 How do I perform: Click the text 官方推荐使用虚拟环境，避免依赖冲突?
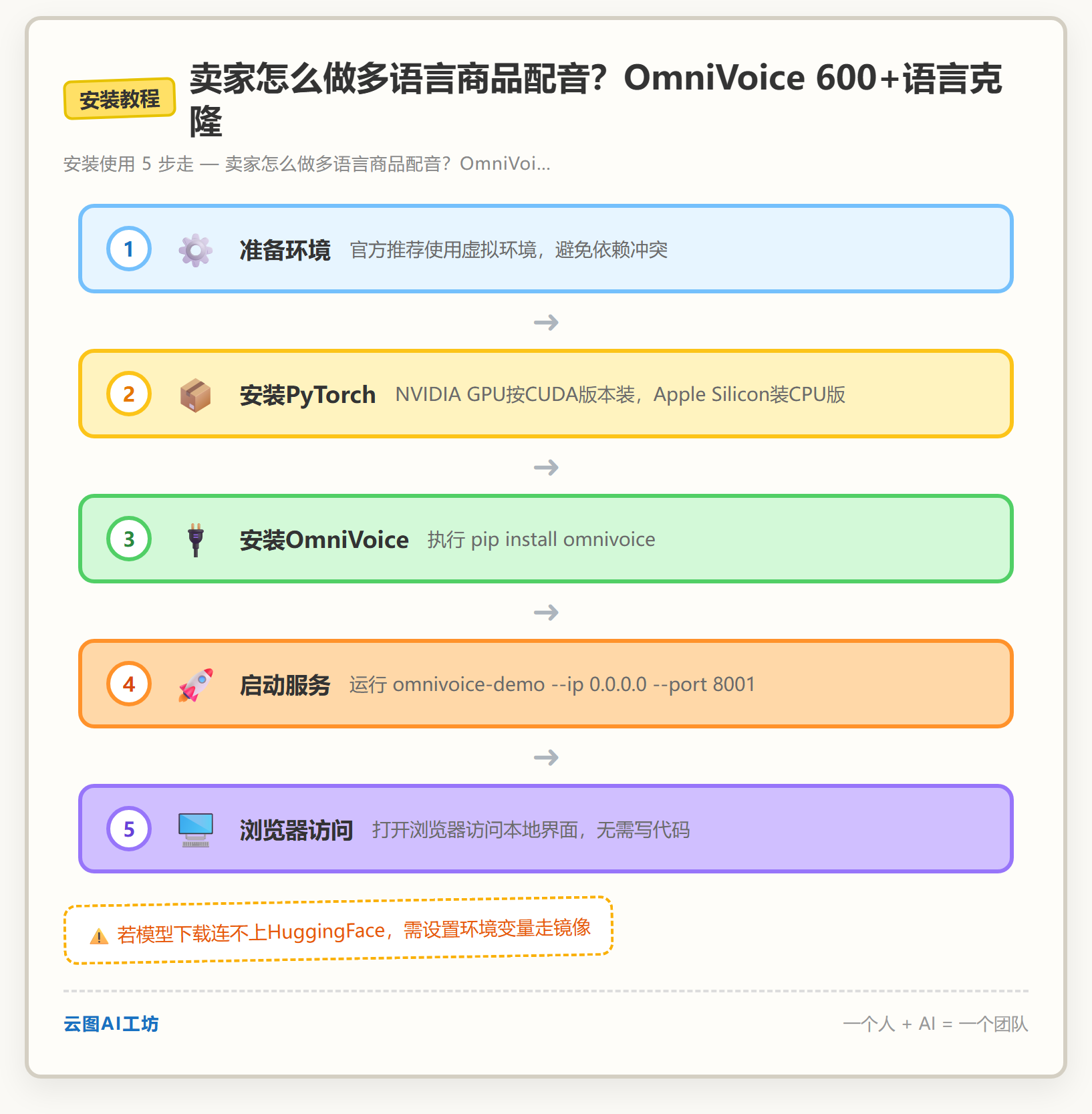point(509,250)
